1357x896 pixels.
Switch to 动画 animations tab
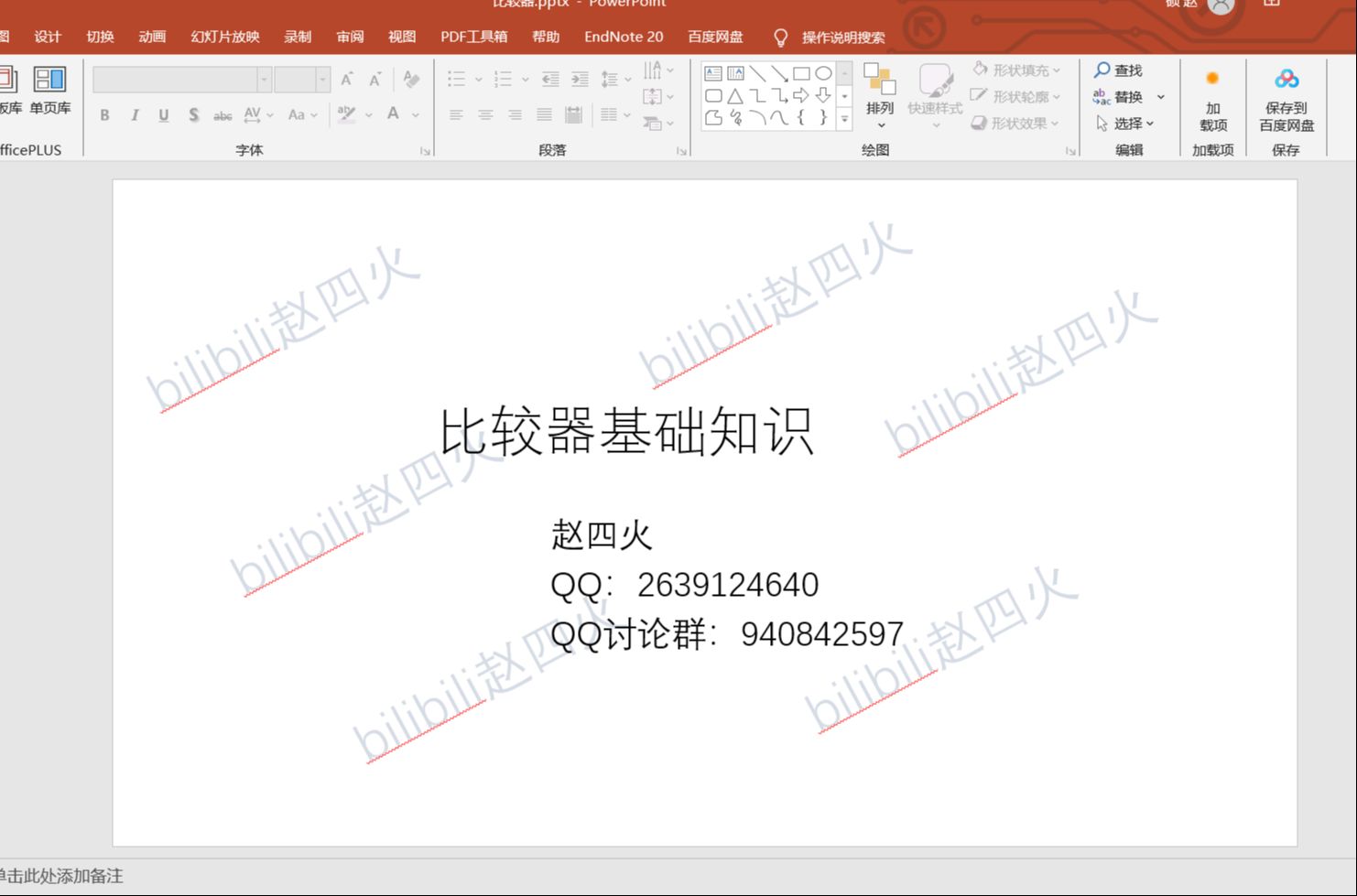152,37
